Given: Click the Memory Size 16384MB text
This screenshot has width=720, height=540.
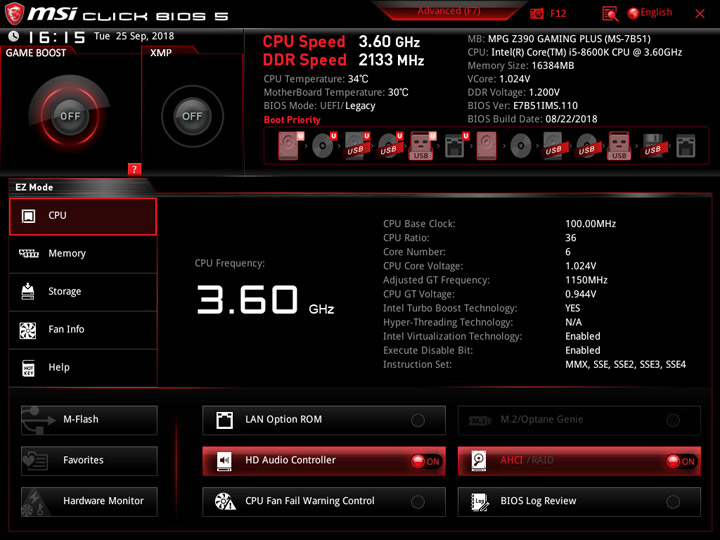Looking at the screenshot, I should pyautogui.click(x=521, y=66).
